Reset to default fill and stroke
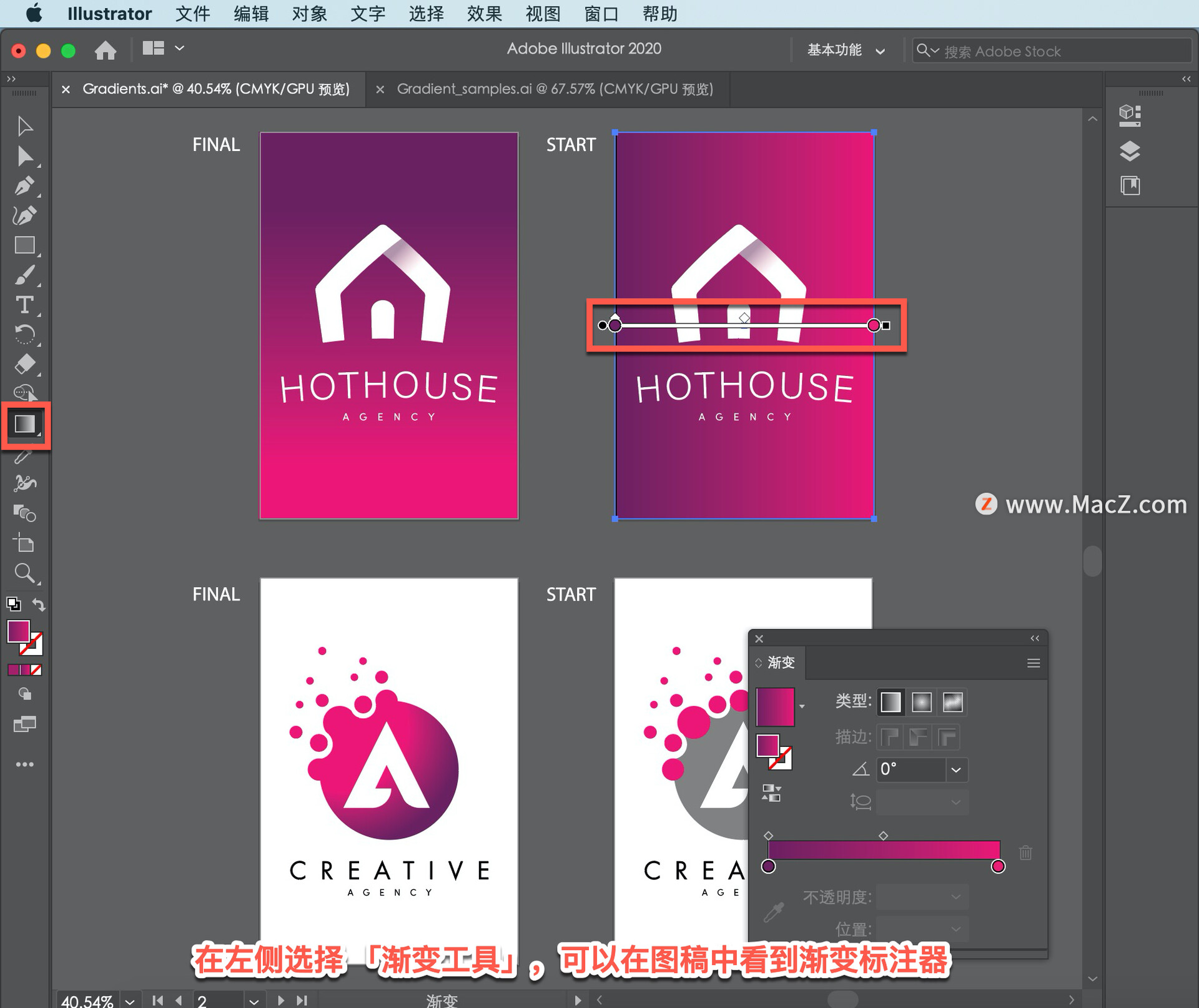Screen dimensions: 1199x1008 [13, 604]
